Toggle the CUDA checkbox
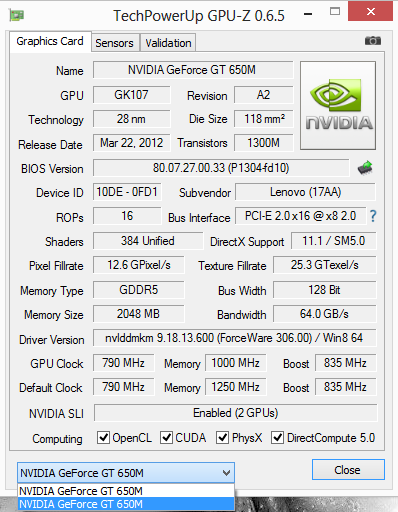 (x=166, y=437)
